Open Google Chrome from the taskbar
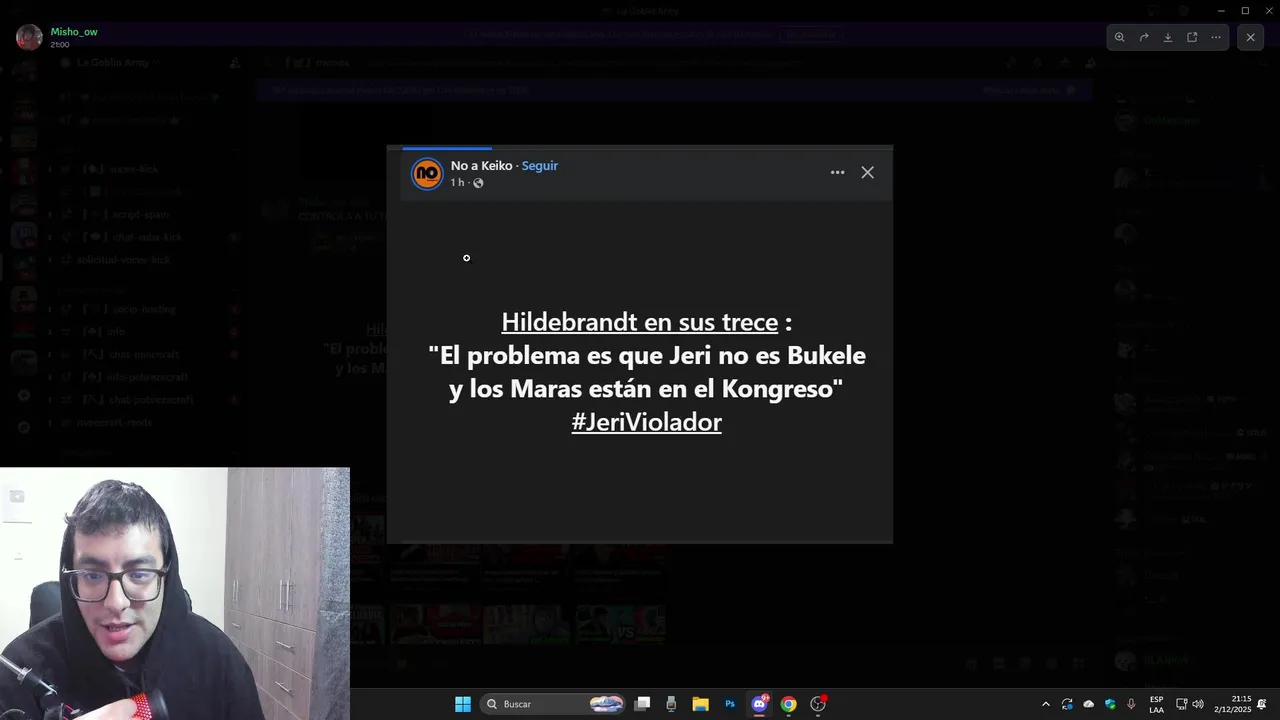1280x720 pixels. [x=788, y=704]
